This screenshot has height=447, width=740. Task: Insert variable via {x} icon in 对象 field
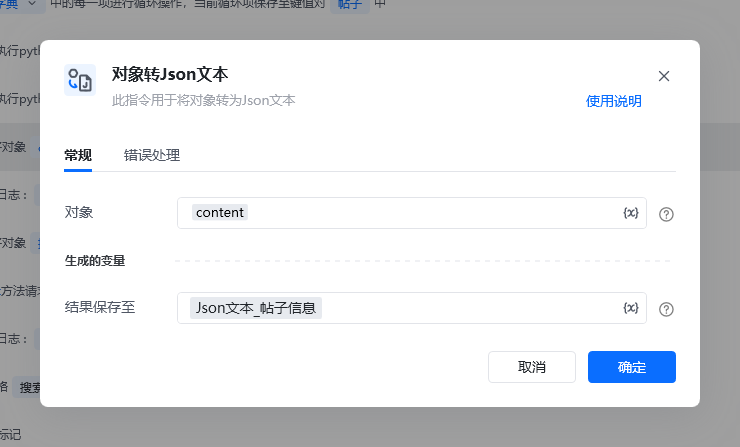[631, 213]
